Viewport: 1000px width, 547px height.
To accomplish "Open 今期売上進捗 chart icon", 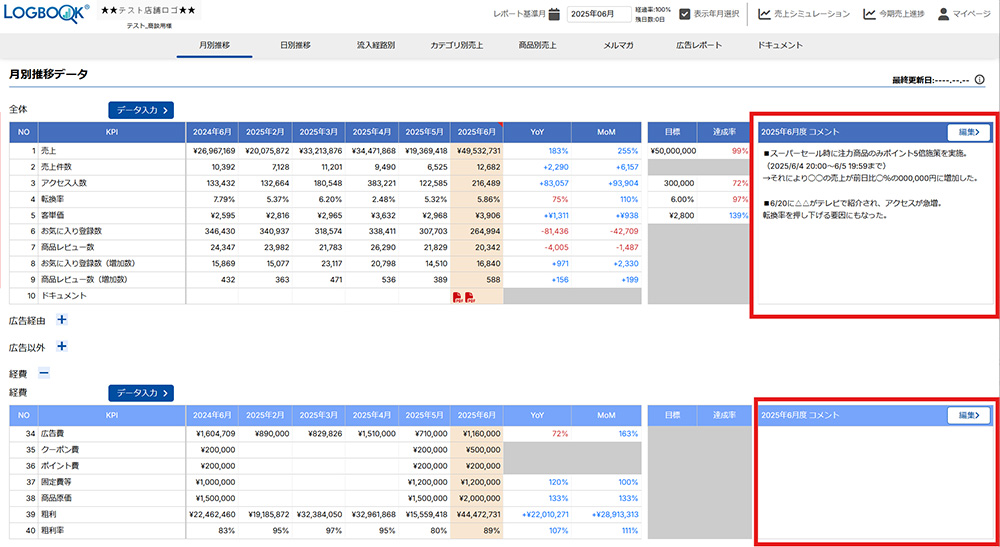I will tap(870, 14).
